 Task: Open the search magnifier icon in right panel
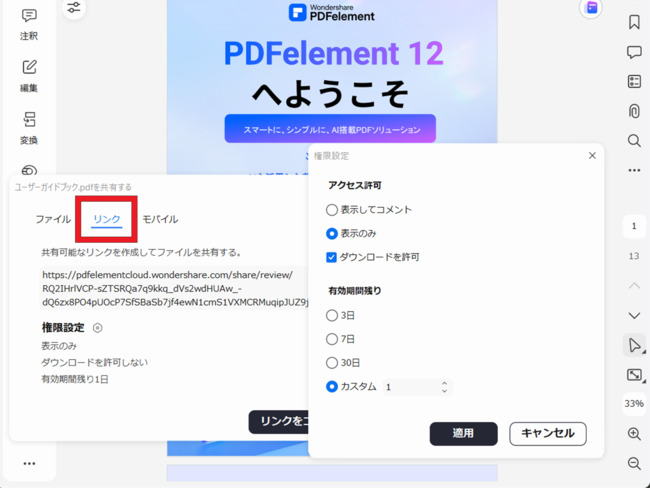[x=634, y=141]
